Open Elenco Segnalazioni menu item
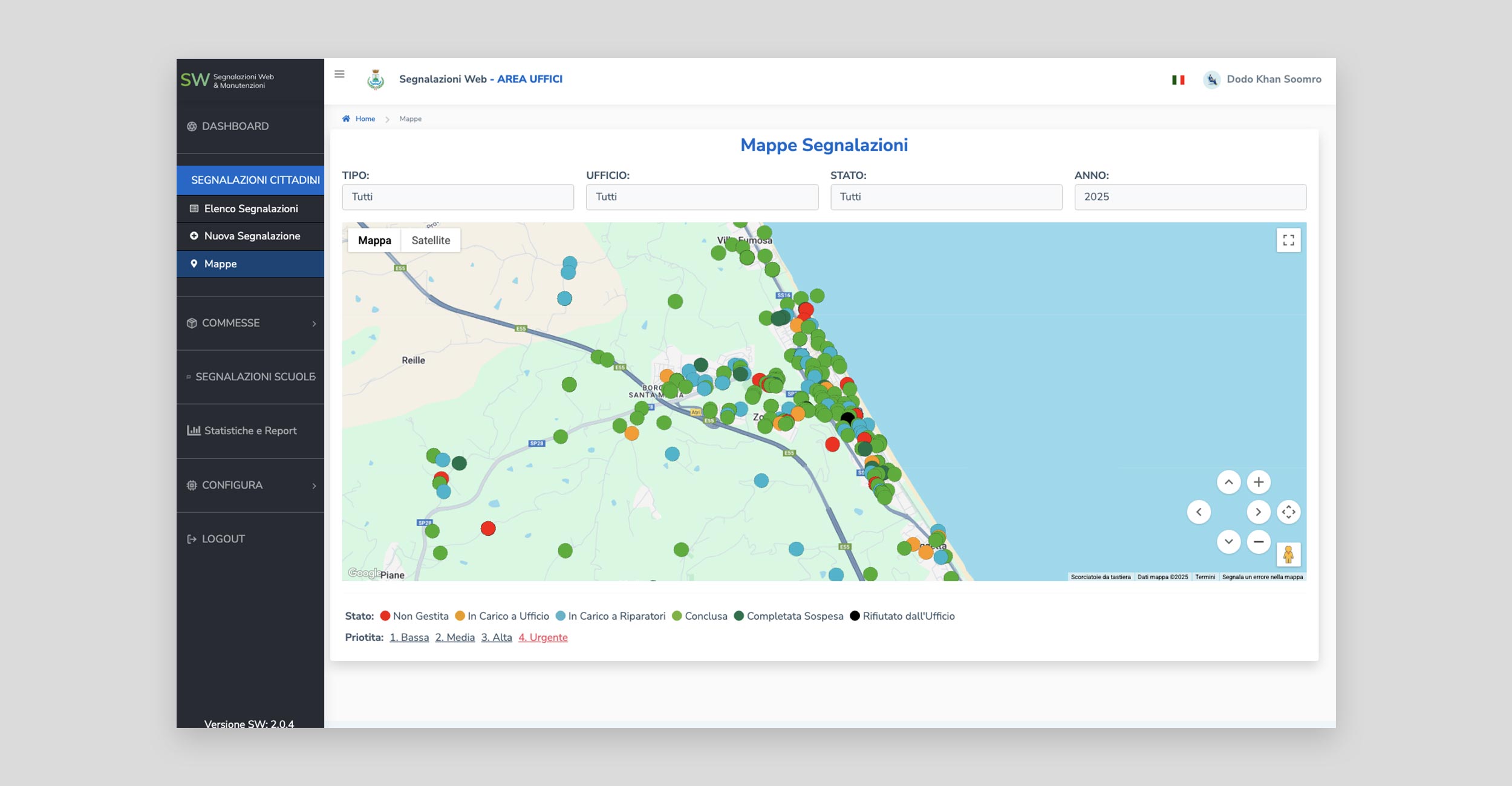The width and height of the screenshot is (1512, 786). pos(250,209)
